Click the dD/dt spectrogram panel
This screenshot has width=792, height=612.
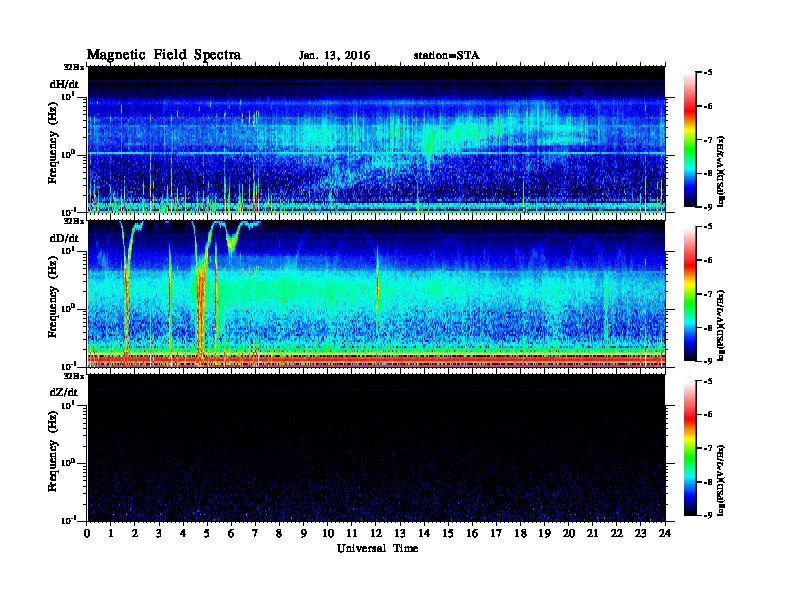click(x=376, y=294)
